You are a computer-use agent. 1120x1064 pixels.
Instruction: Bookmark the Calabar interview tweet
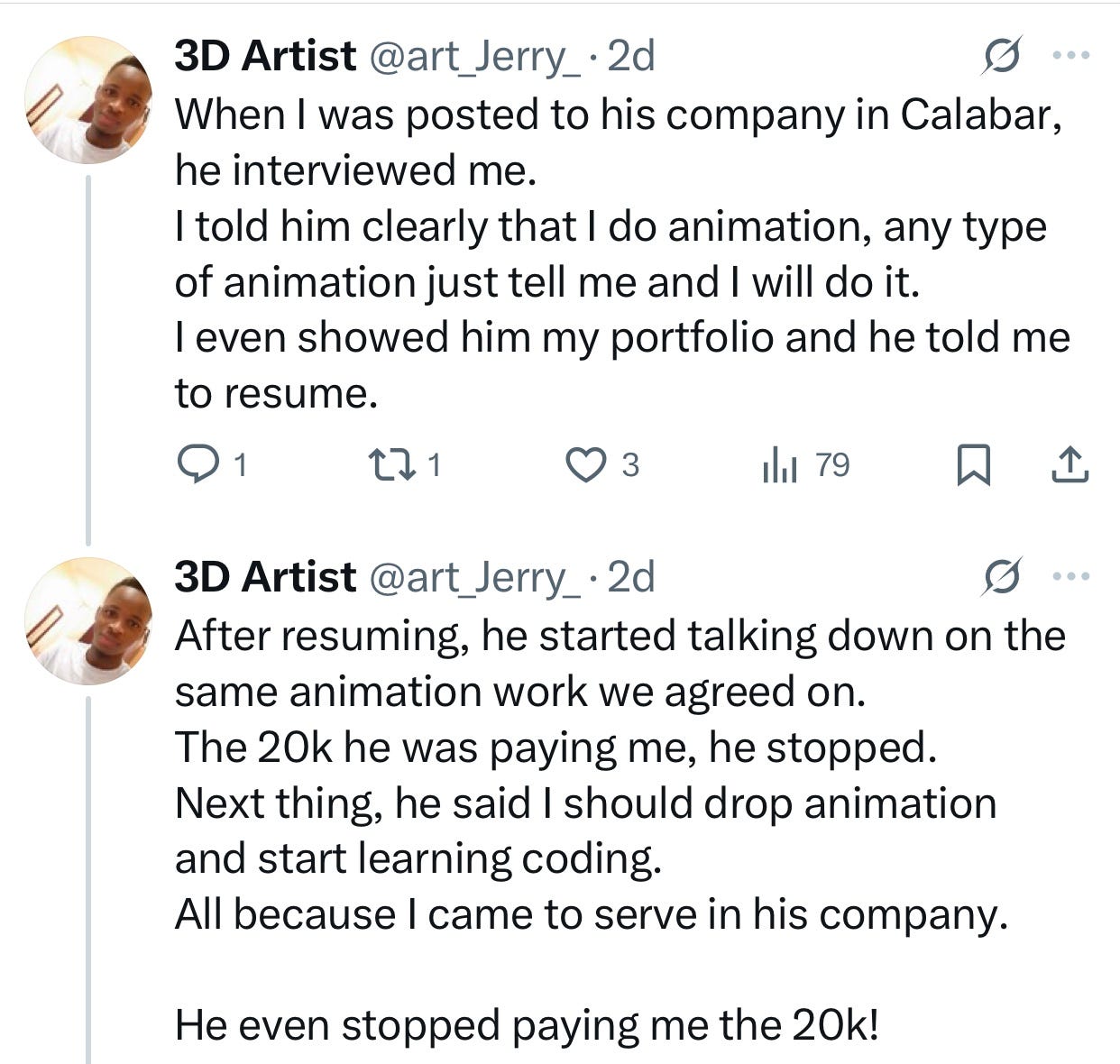tap(972, 465)
